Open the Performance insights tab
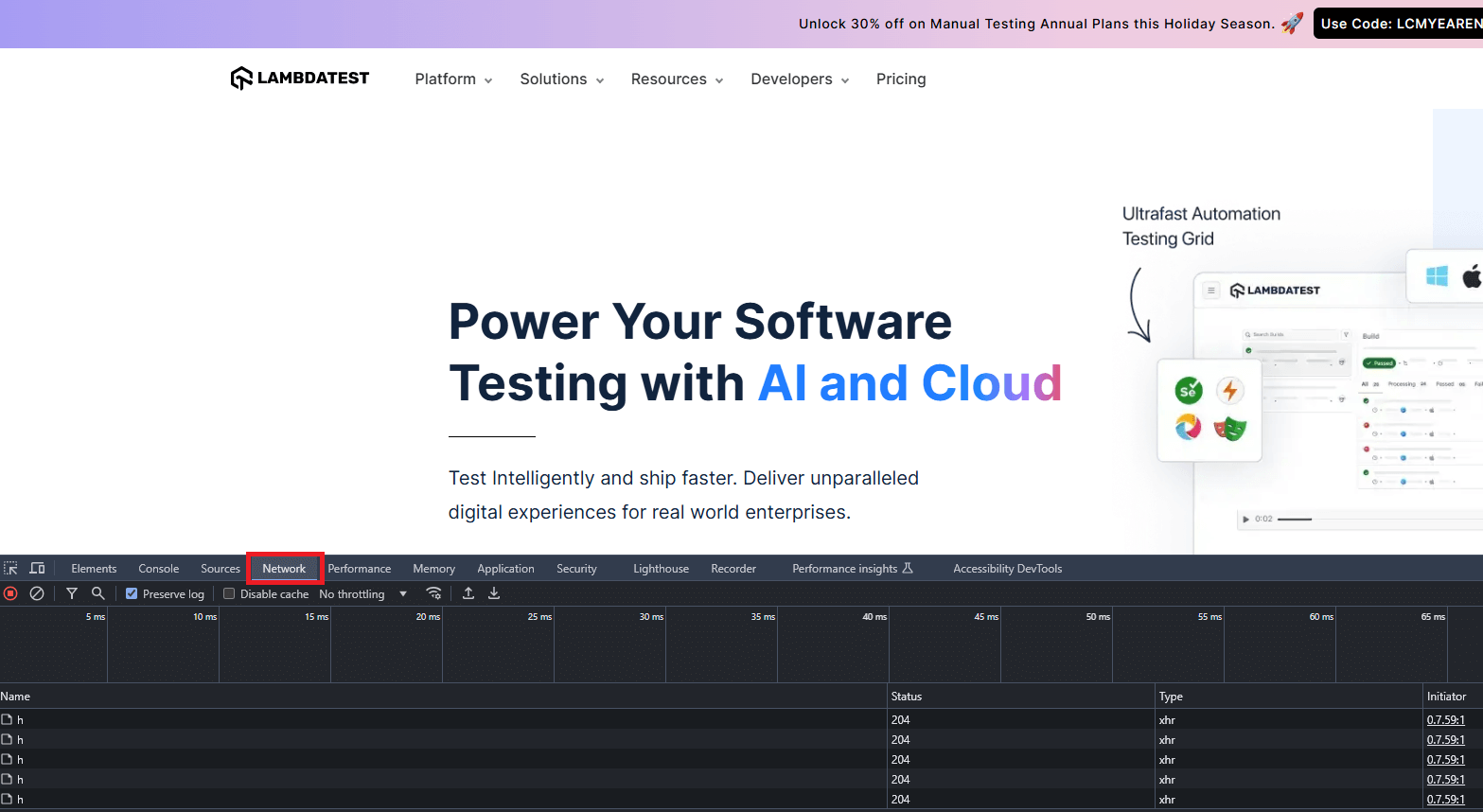 [853, 569]
